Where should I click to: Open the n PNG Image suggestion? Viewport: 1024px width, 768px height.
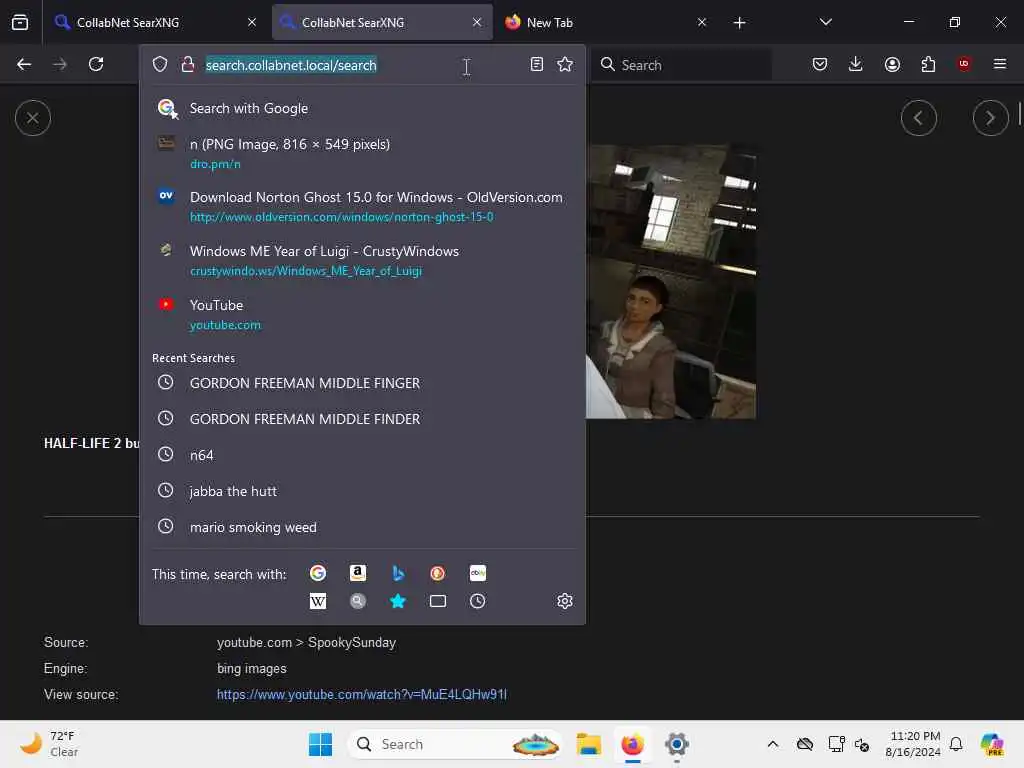362,153
